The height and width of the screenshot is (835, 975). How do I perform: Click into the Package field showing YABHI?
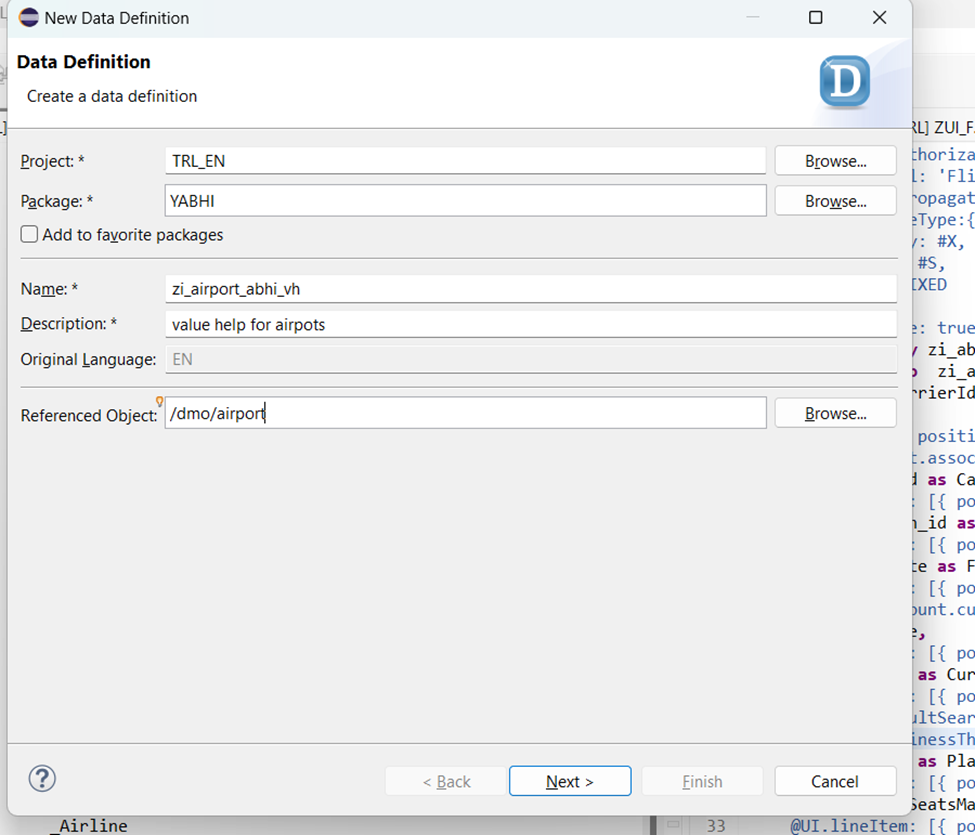pyautogui.click(x=465, y=201)
